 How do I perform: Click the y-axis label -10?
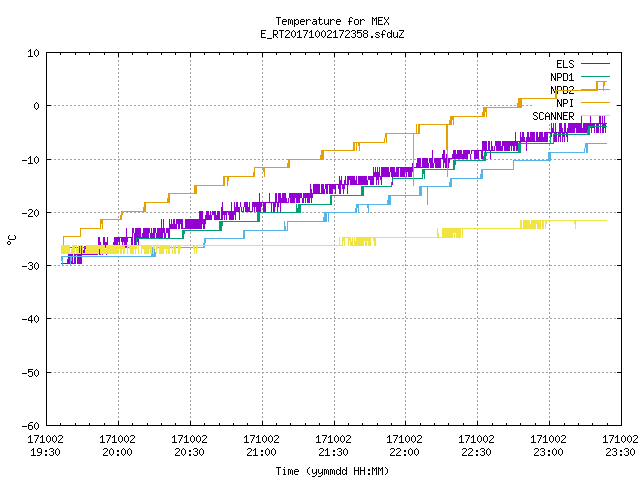pos(31,160)
